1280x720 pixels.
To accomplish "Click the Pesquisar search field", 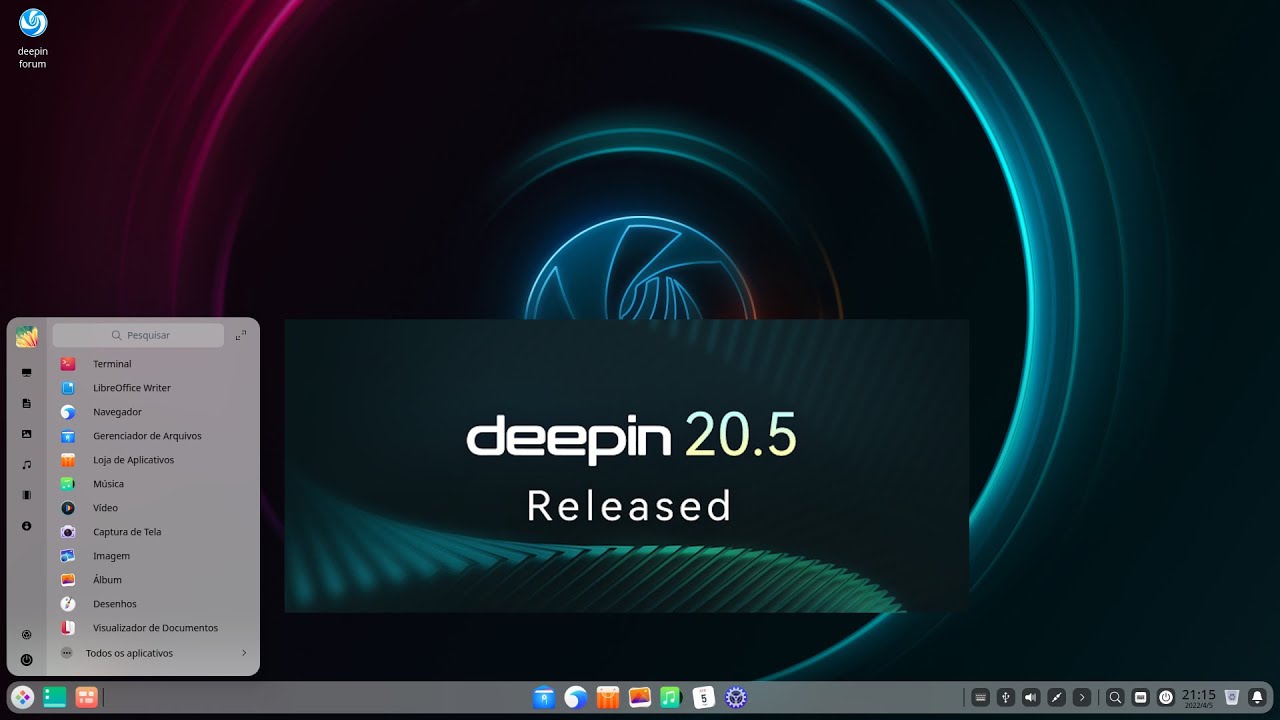I will (138, 336).
